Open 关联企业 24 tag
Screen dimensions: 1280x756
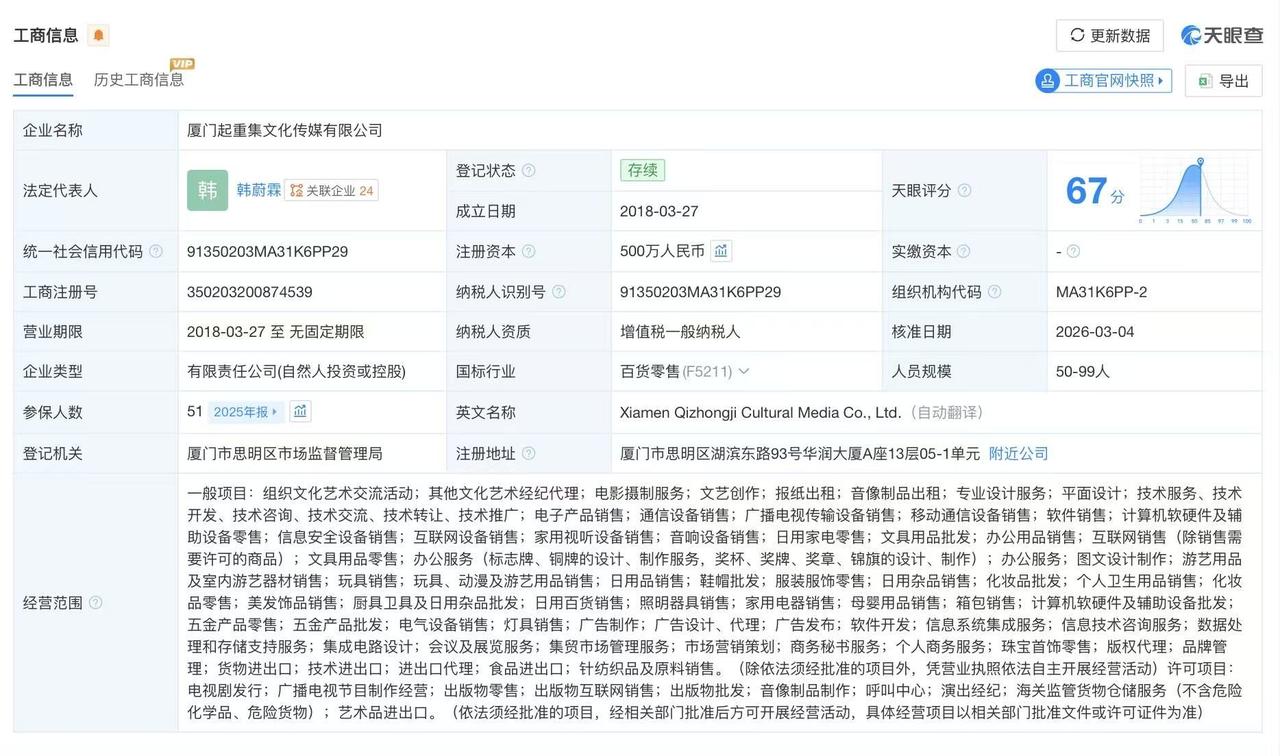click(331, 190)
